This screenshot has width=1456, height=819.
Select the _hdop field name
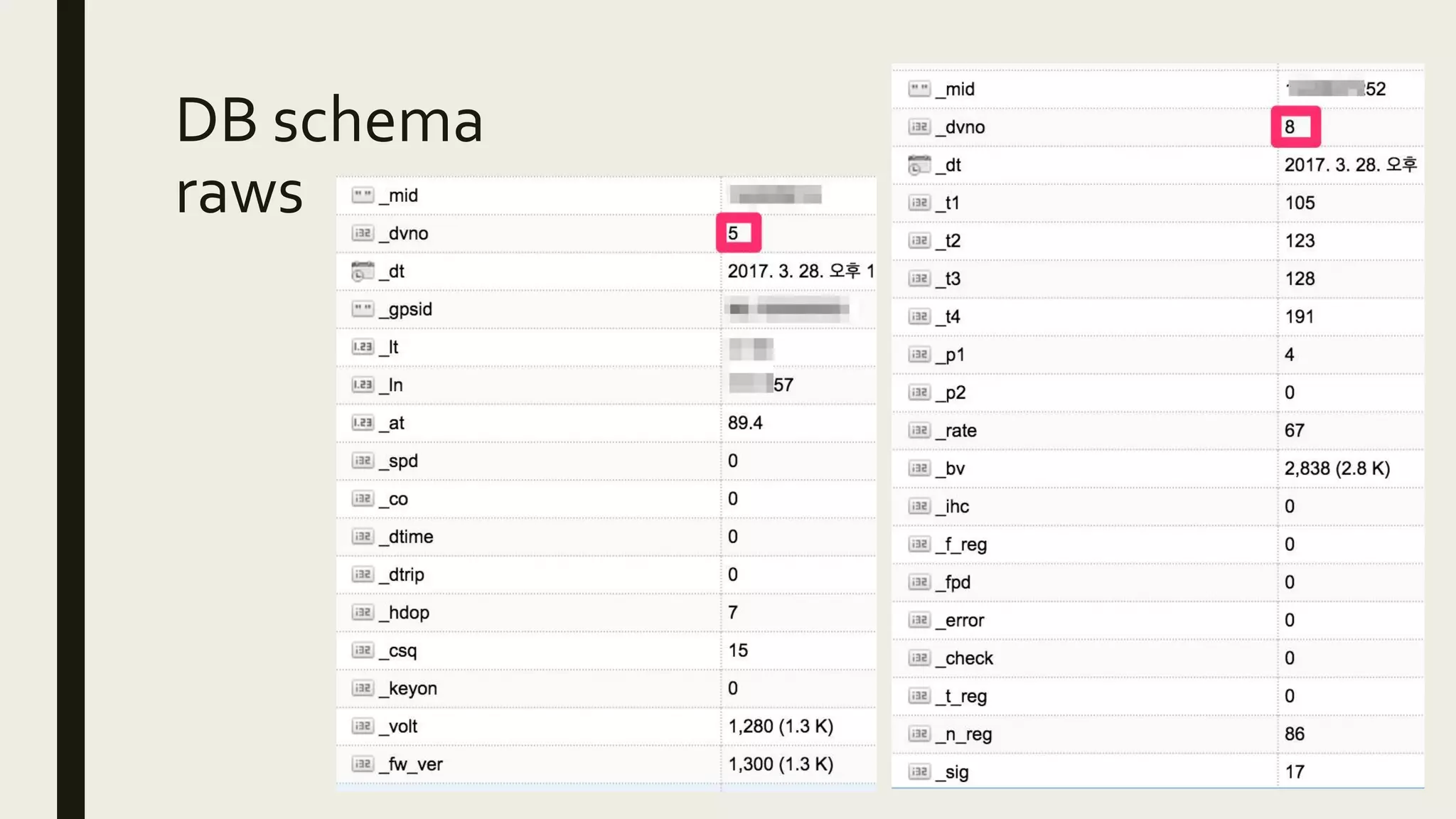[404, 613]
